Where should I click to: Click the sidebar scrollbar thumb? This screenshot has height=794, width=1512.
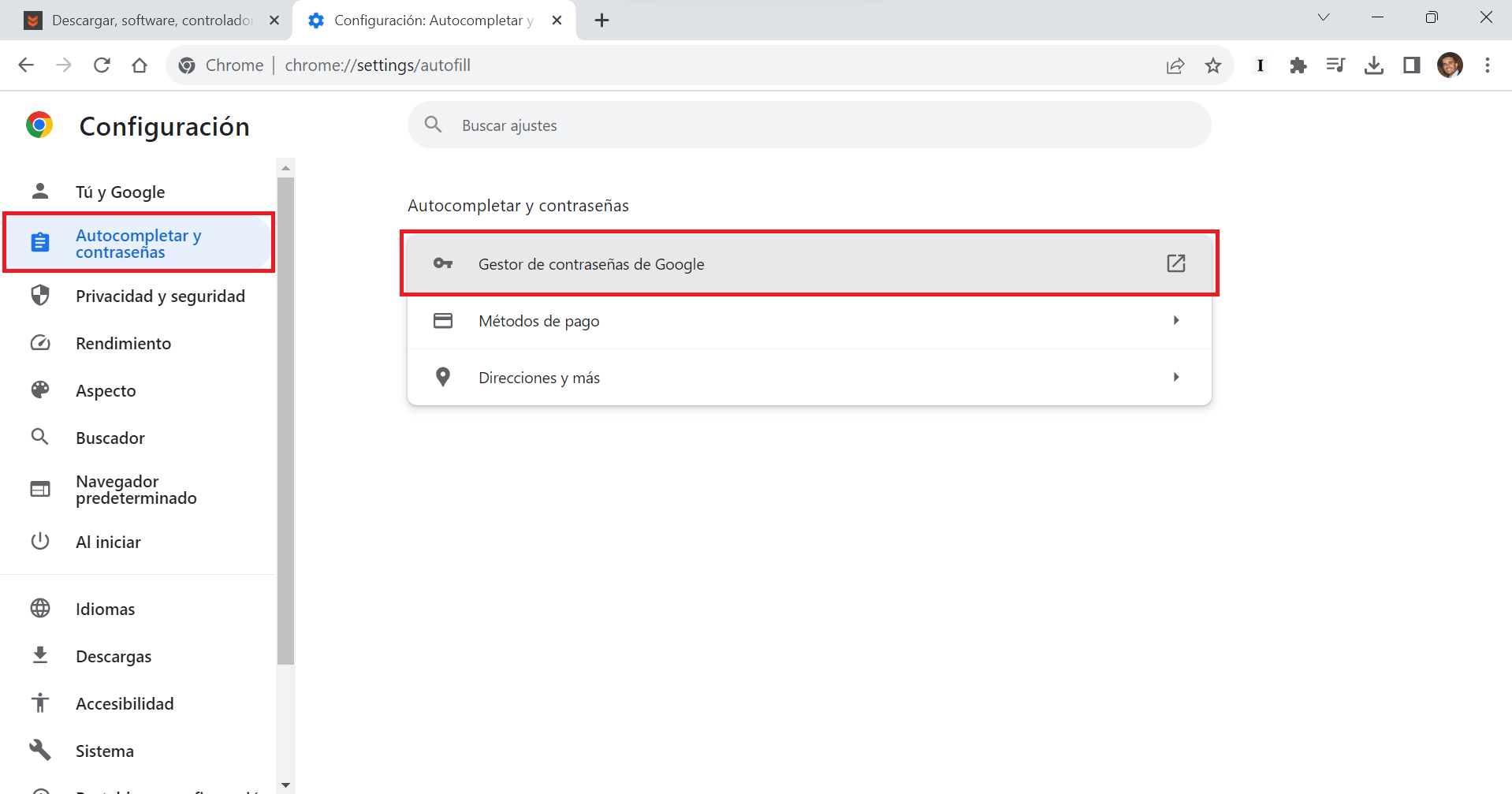tap(285, 421)
